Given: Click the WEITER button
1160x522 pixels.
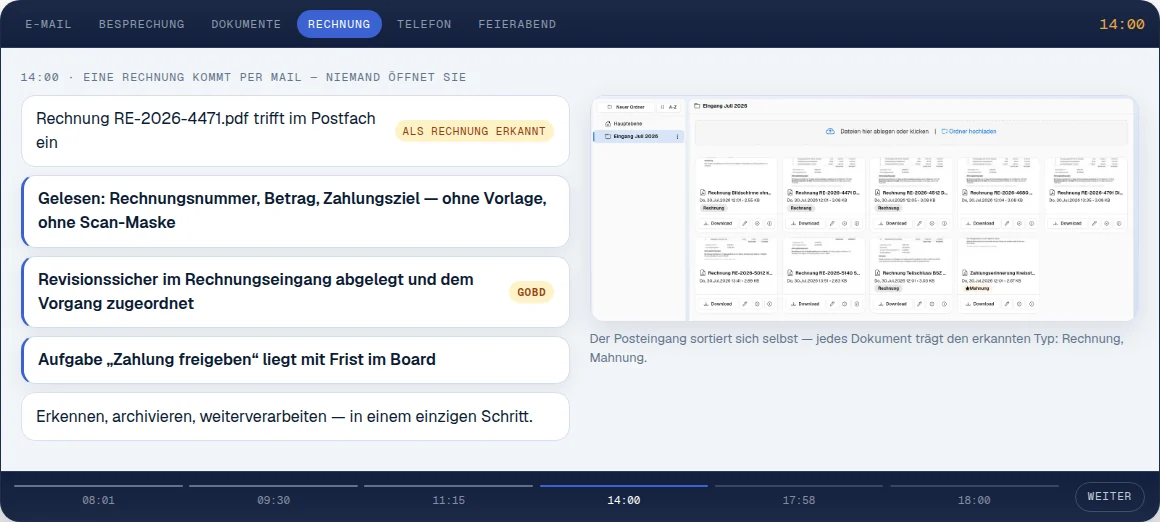Looking at the screenshot, I should [1109, 497].
